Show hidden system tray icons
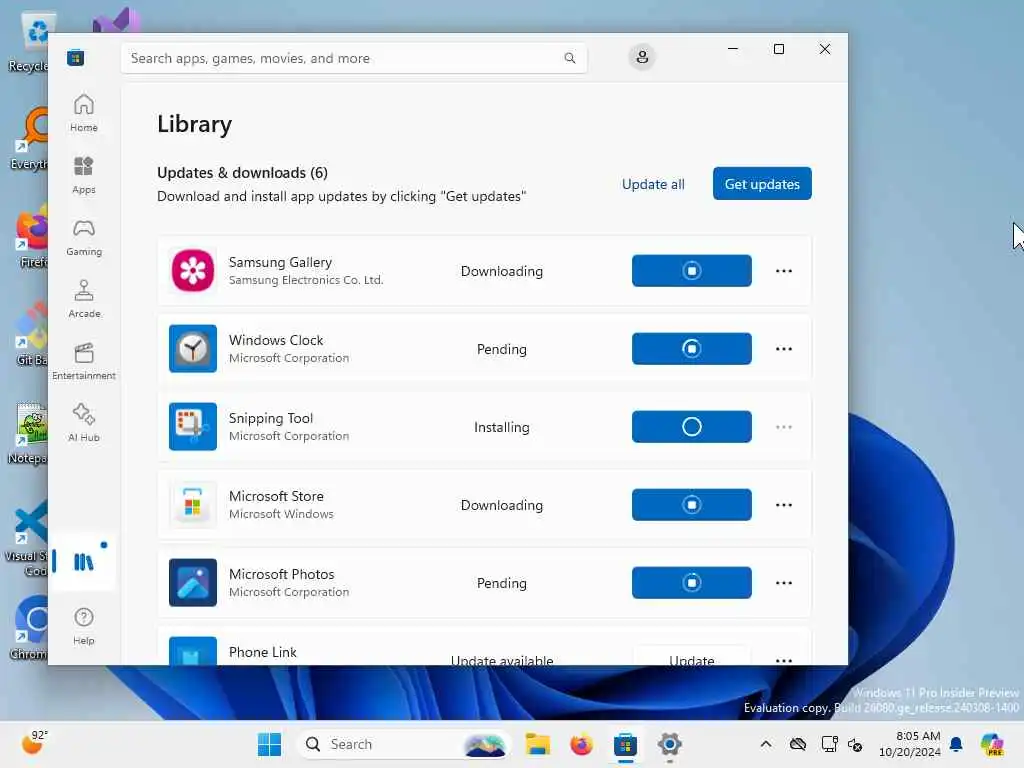 pyautogui.click(x=766, y=744)
